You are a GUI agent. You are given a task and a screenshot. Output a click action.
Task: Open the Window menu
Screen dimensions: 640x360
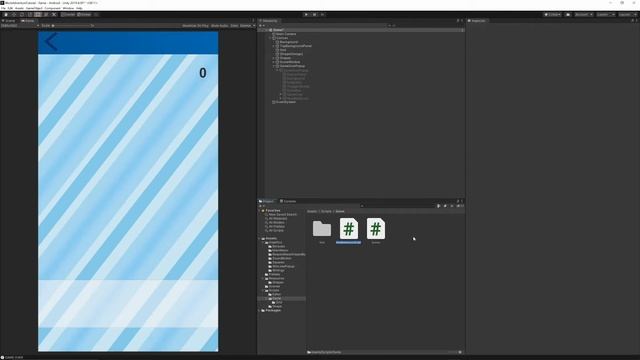[68, 8]
